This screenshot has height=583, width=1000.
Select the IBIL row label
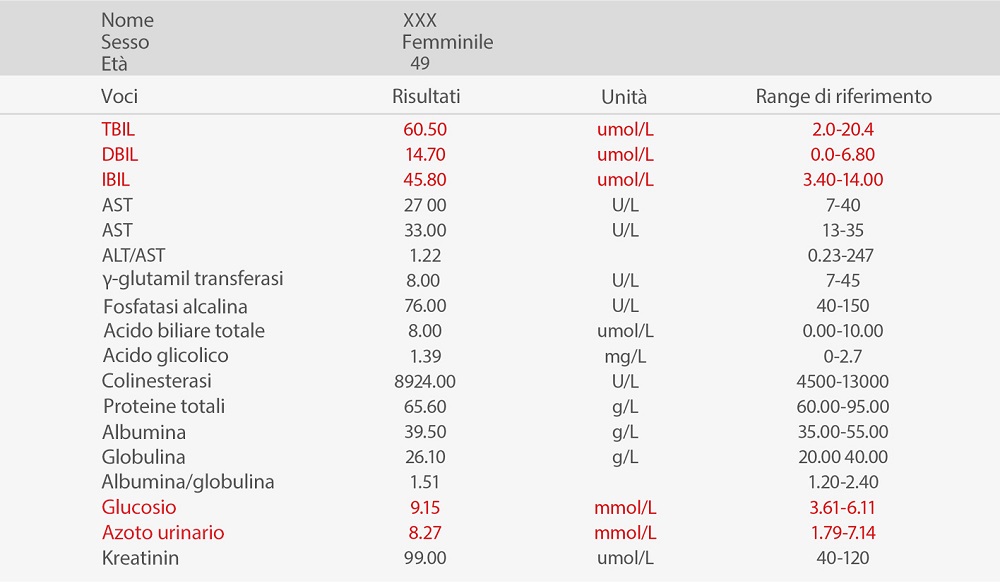(x=116, y=180)
